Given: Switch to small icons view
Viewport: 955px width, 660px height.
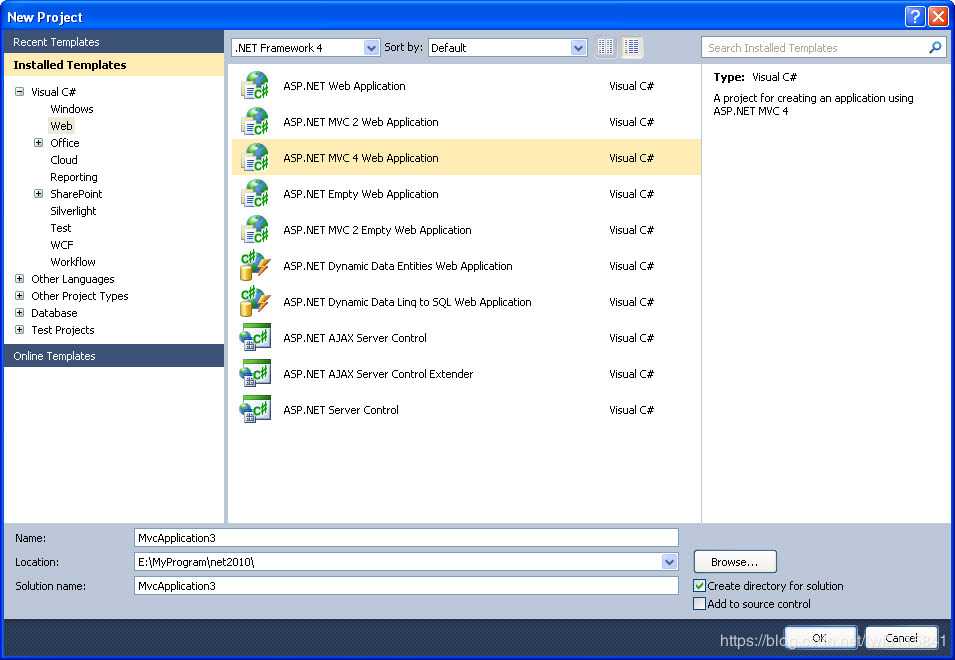Looking at the screenshot, I should (605, 47).
